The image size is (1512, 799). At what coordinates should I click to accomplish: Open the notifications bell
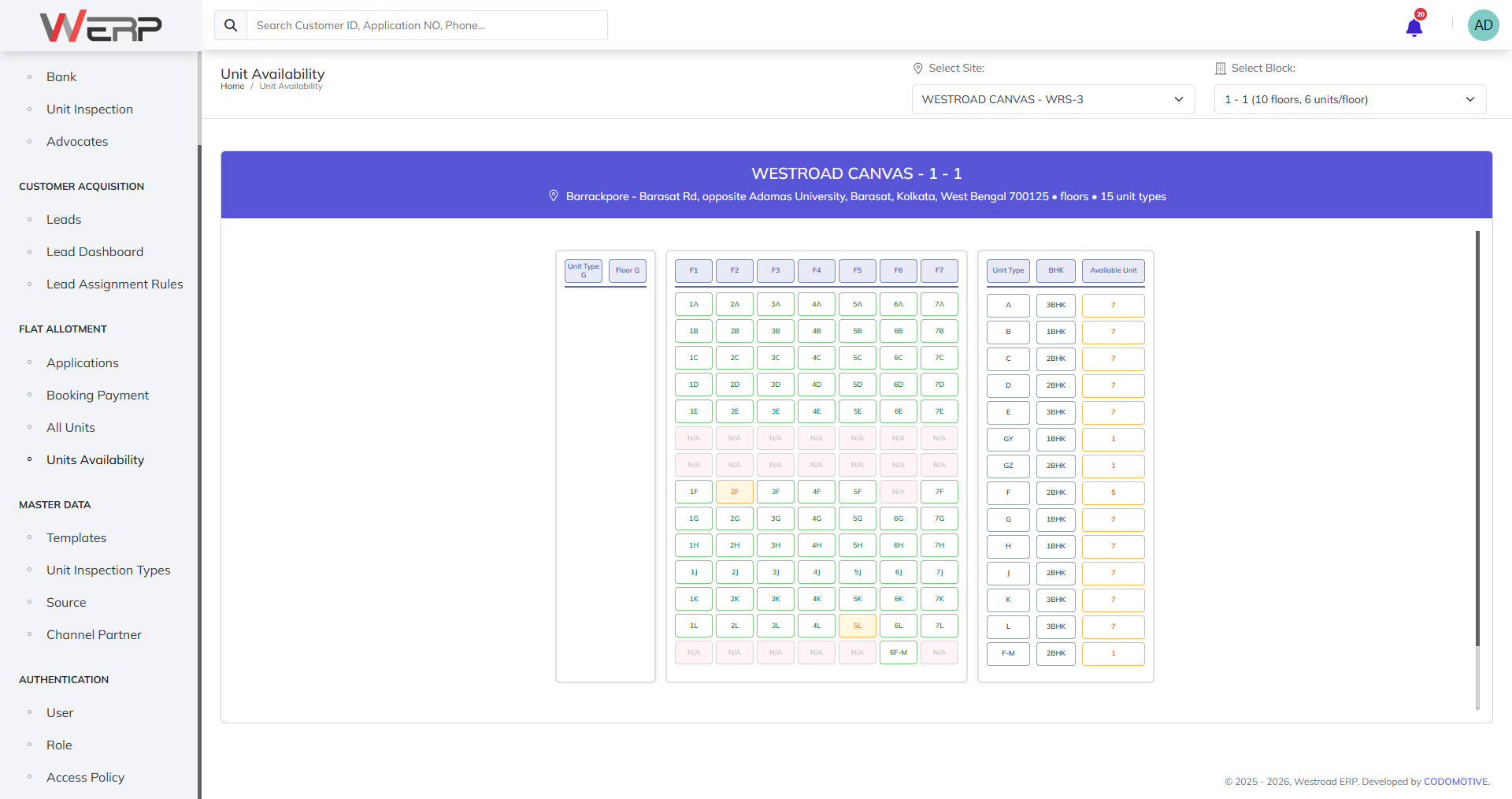(1414, 27)
